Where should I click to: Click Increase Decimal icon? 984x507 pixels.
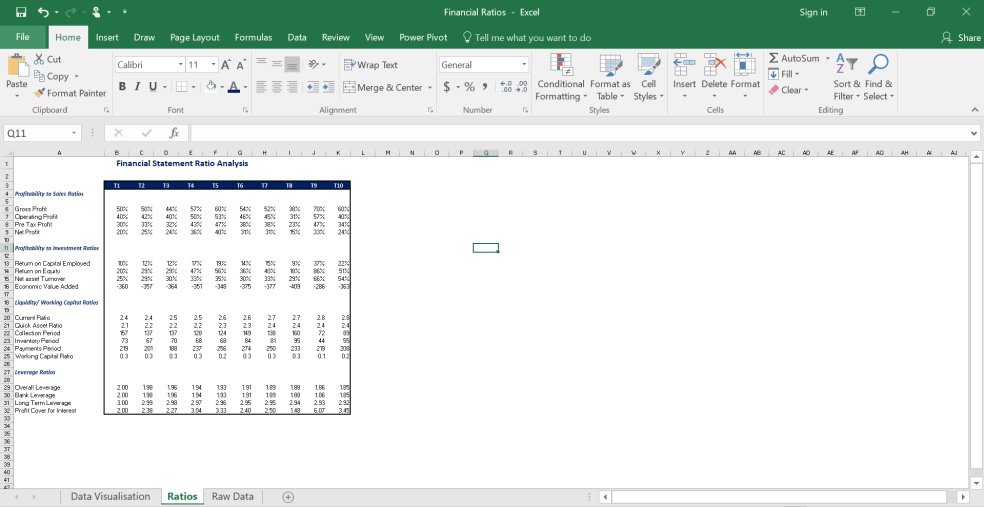(x=506, y=87)
